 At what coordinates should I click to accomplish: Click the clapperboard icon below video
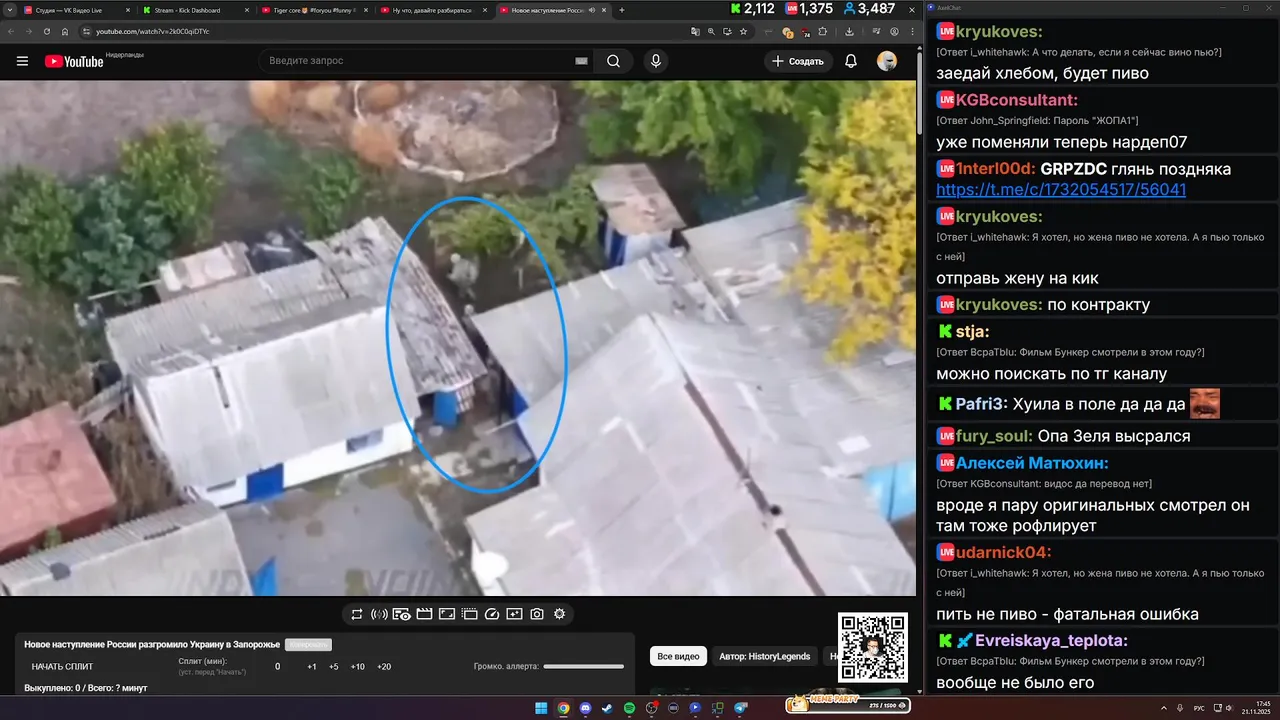point(424,614)
